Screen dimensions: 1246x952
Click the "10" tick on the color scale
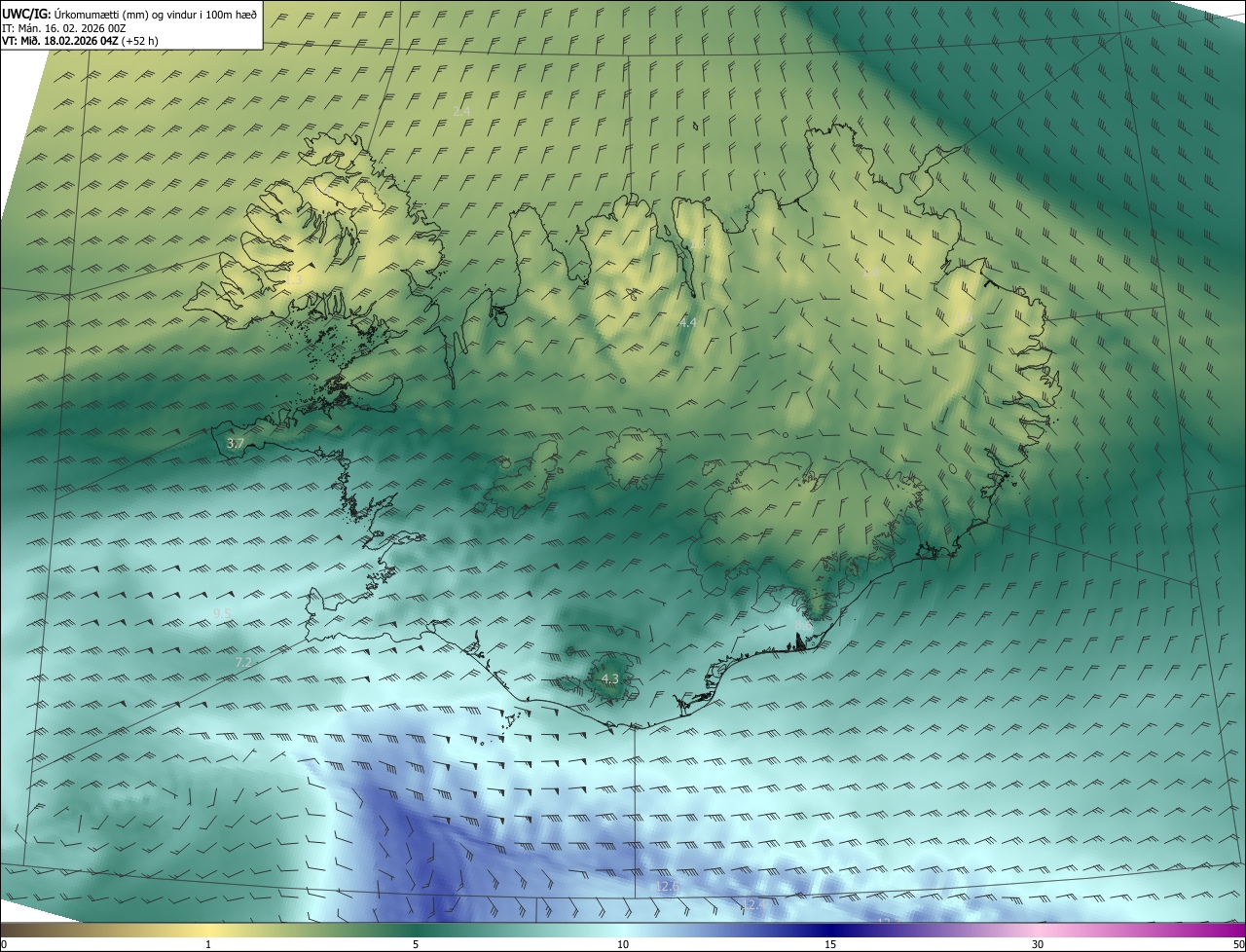(x=623, y=944)
